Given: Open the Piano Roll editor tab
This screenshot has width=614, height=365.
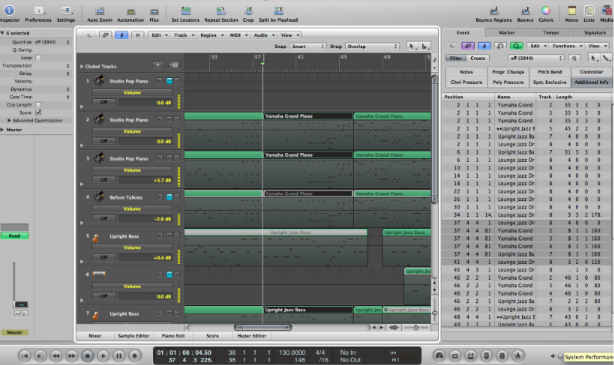Looking at the screenshot, I should (x=173, y=336).
